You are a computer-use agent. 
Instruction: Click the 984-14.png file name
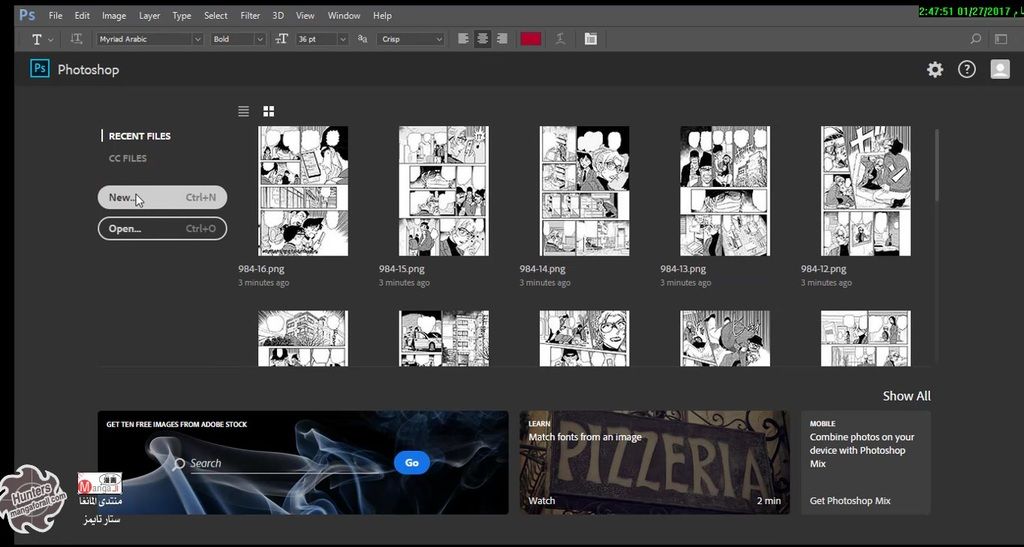542,269
